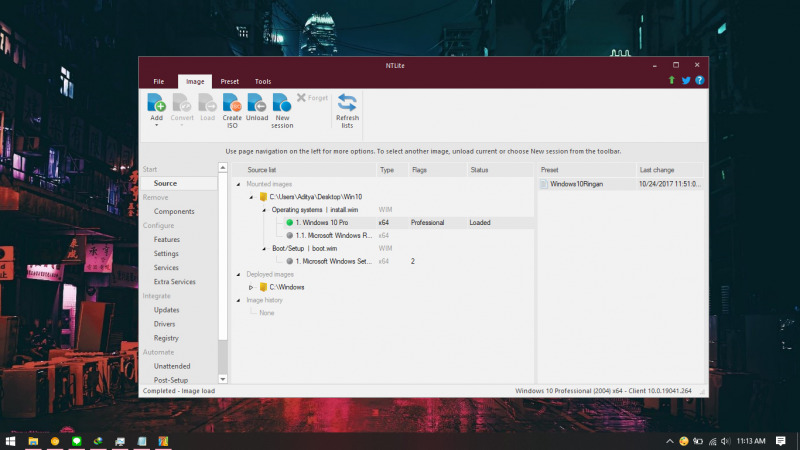Image resolution: width=800 pixels, height=450 pixels.
Task: Click the green update arrow icon
Action: coord(671,80)
